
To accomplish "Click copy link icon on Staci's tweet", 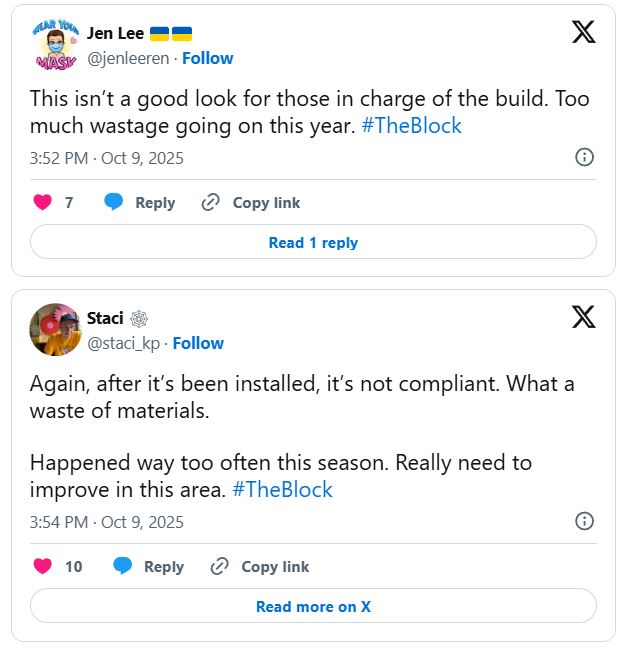I will (219, 566).
